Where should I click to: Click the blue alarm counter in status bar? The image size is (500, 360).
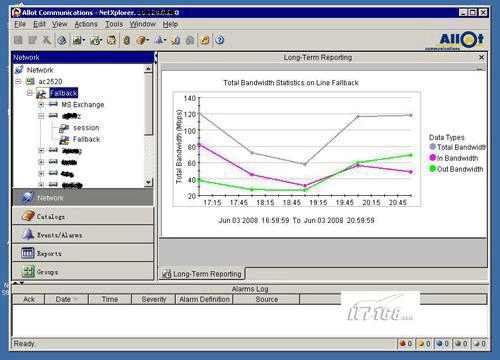[443, 343]
